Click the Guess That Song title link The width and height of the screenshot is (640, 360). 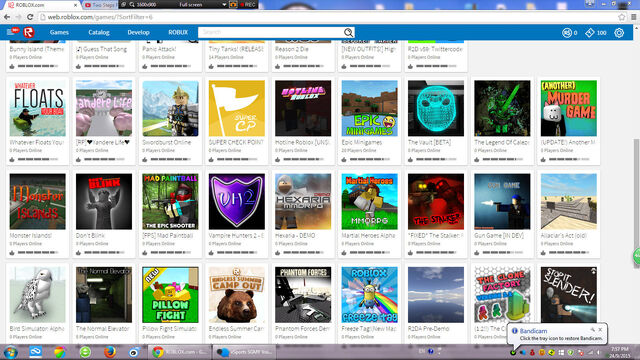tap(102, 49)
